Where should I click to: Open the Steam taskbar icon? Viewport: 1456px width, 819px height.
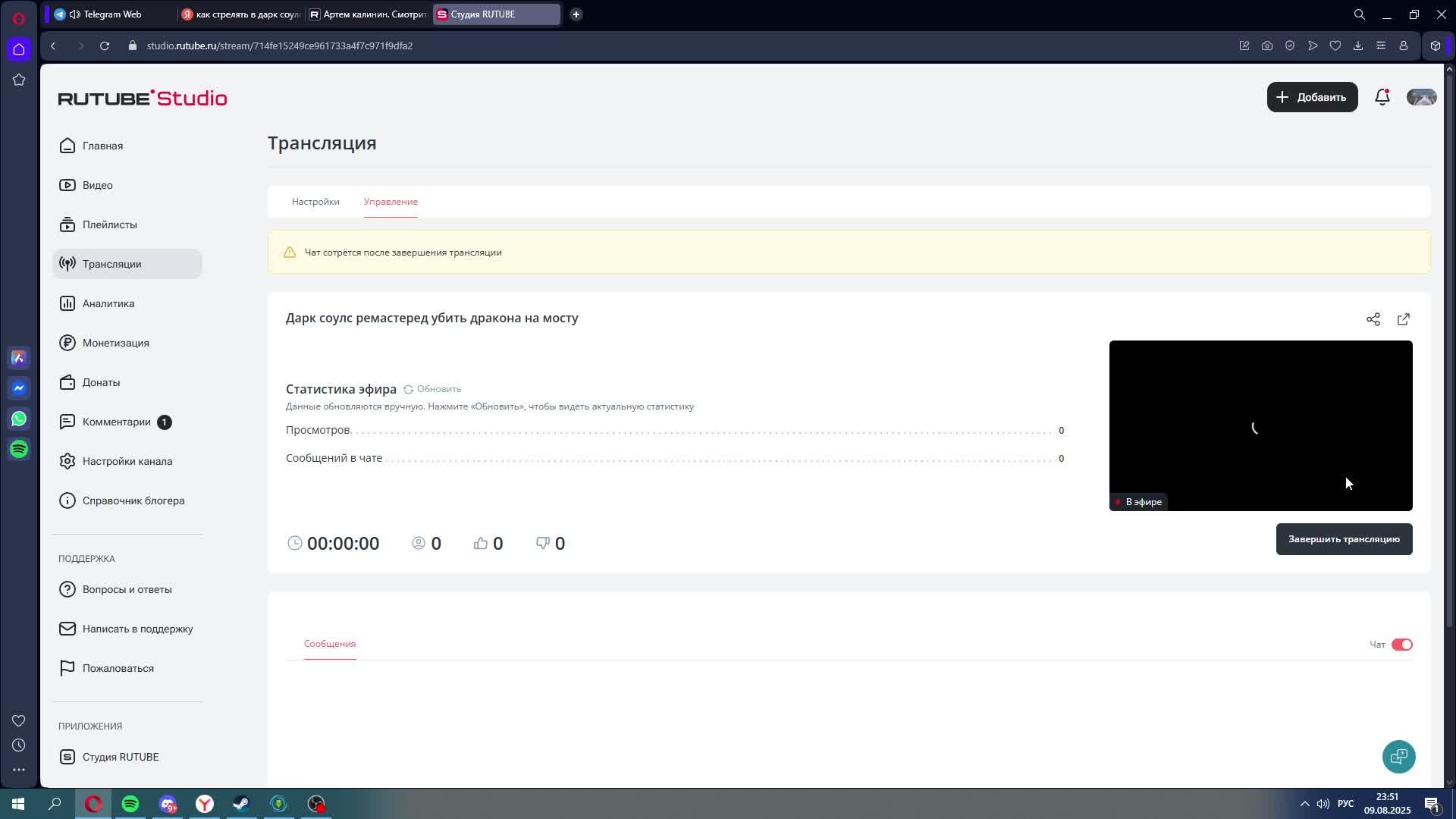pyautogui.click(x=241, y=804)
